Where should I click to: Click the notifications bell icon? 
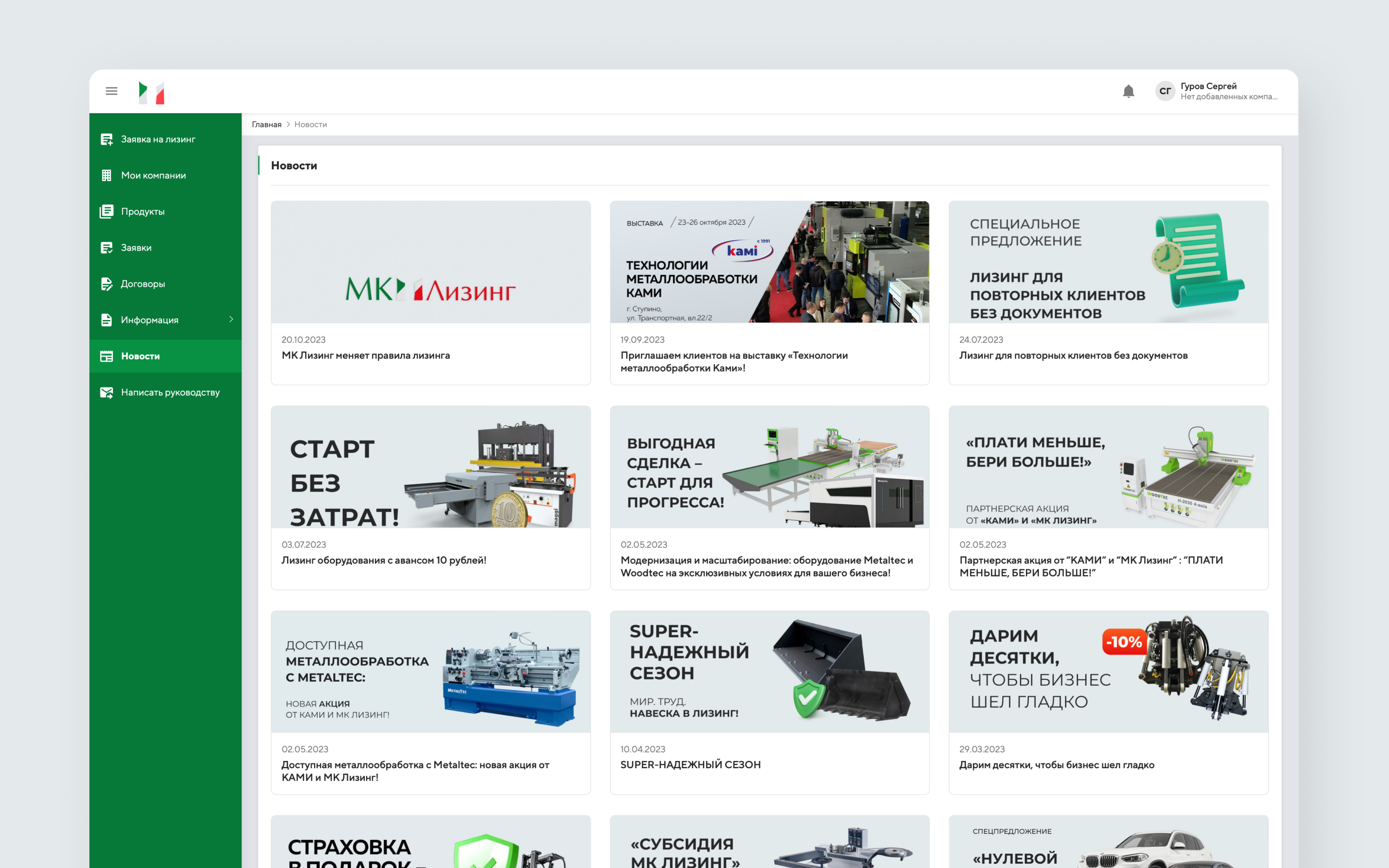[1128, 91]
